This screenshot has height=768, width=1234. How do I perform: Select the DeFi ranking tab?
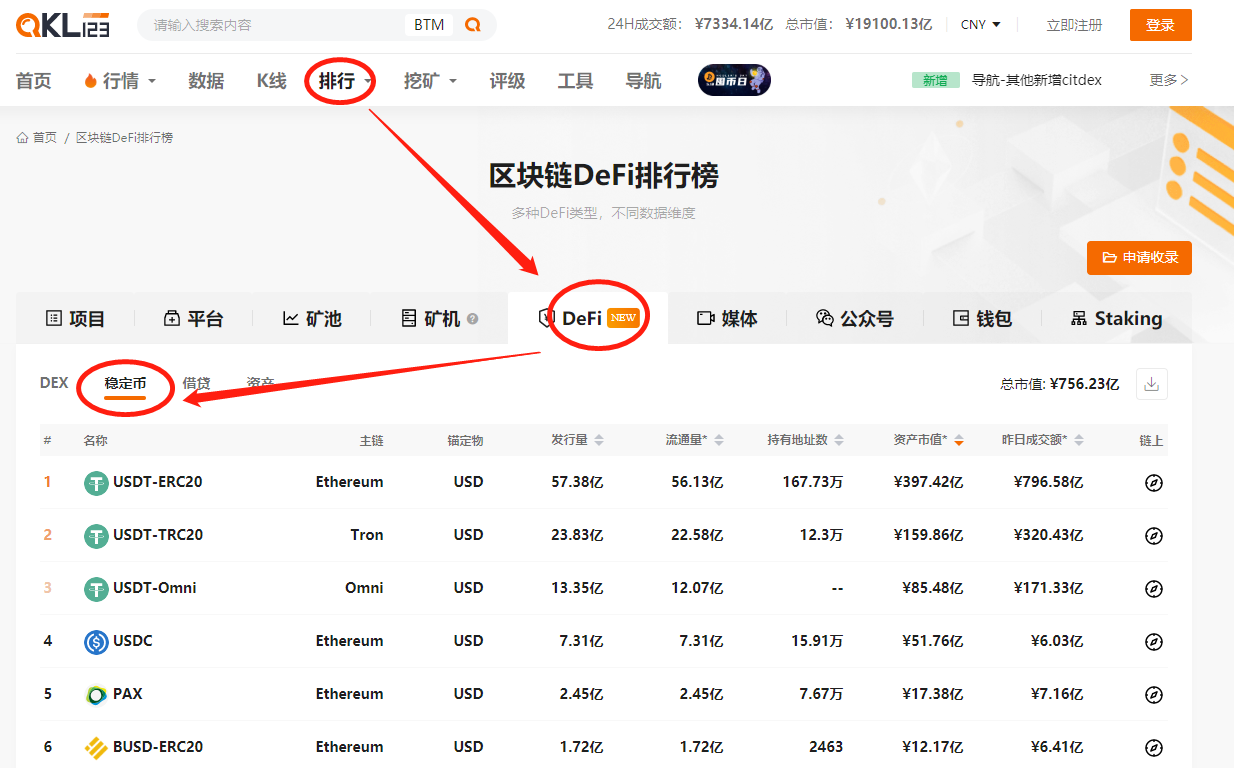(588, 318)
